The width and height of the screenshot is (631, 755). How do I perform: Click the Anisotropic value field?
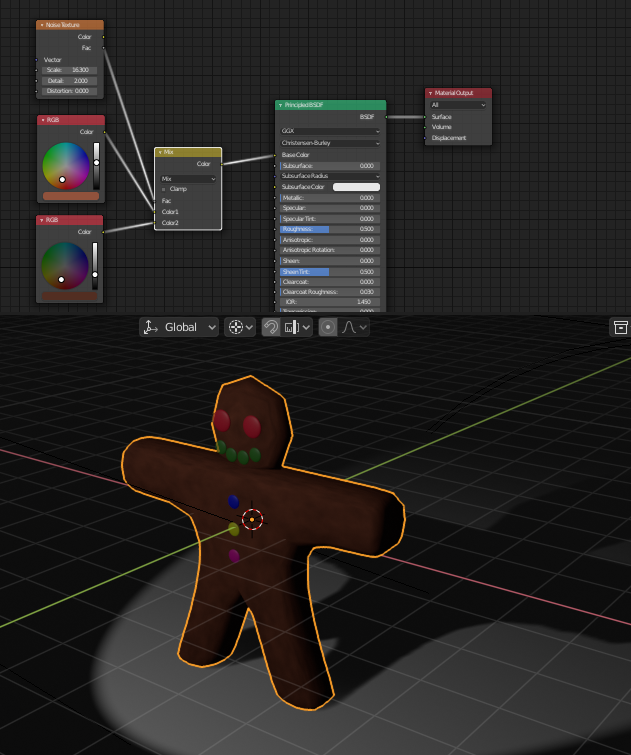[330, 240]
